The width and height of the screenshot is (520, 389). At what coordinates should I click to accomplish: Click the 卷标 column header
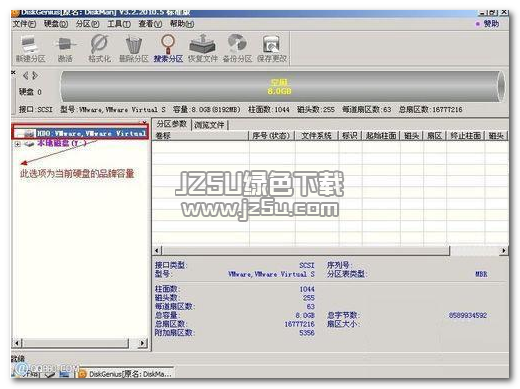pos(201,136)
